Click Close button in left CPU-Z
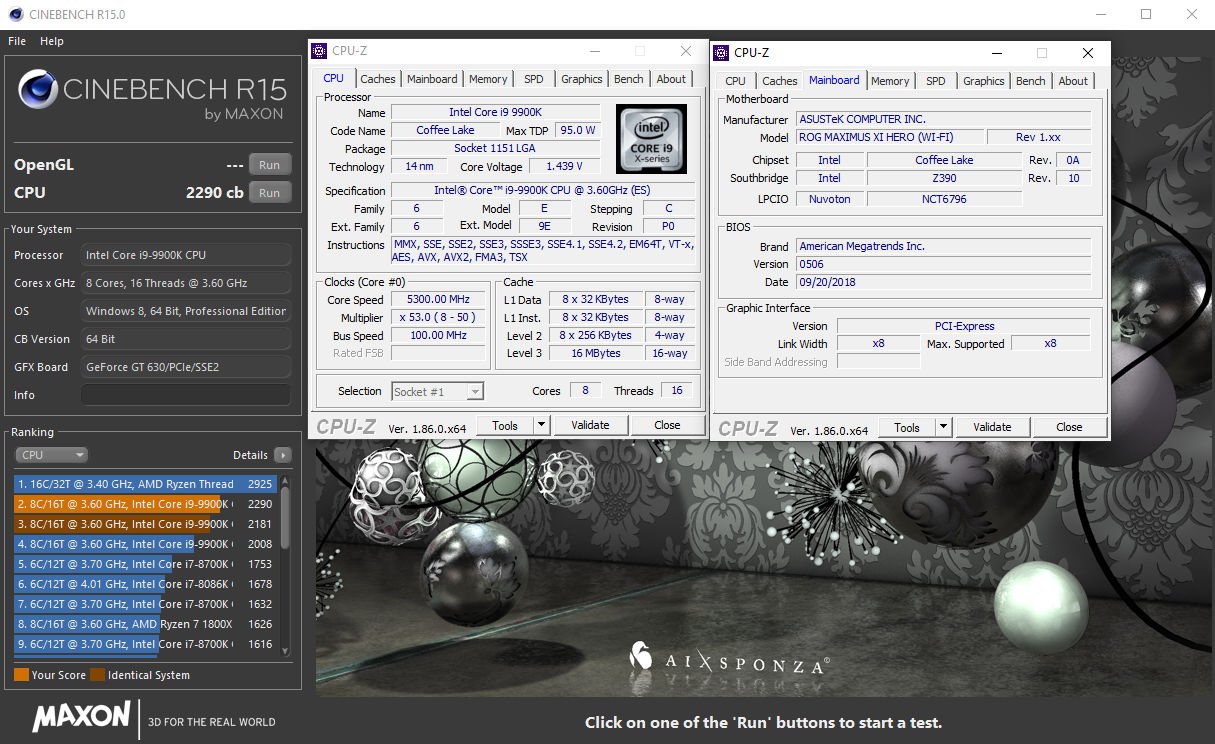Image resolution: width=1215 pixels, height=744 pixels. (667, 425)
